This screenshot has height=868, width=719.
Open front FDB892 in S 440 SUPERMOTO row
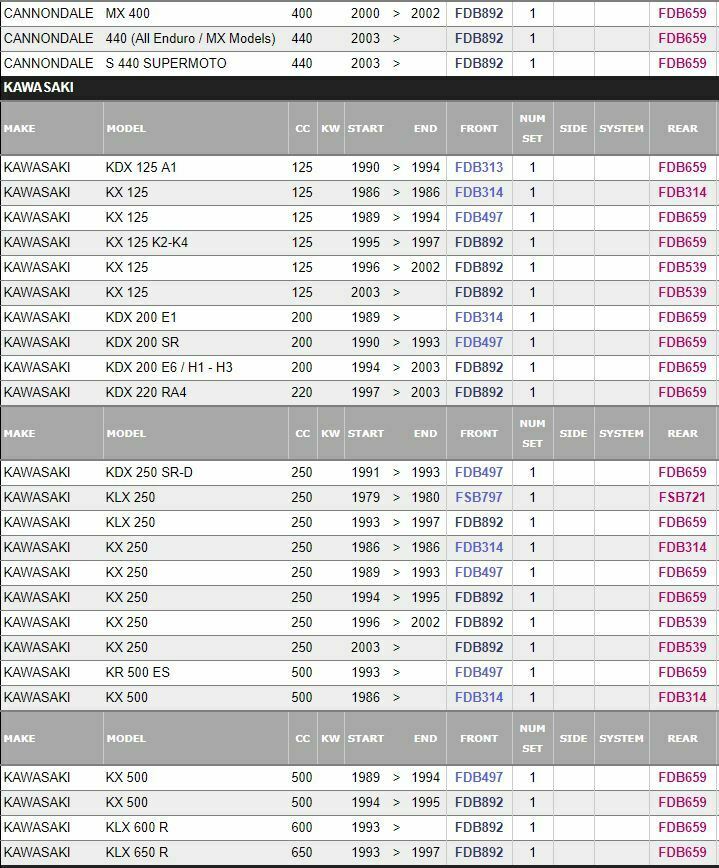[x=479, y=63]
